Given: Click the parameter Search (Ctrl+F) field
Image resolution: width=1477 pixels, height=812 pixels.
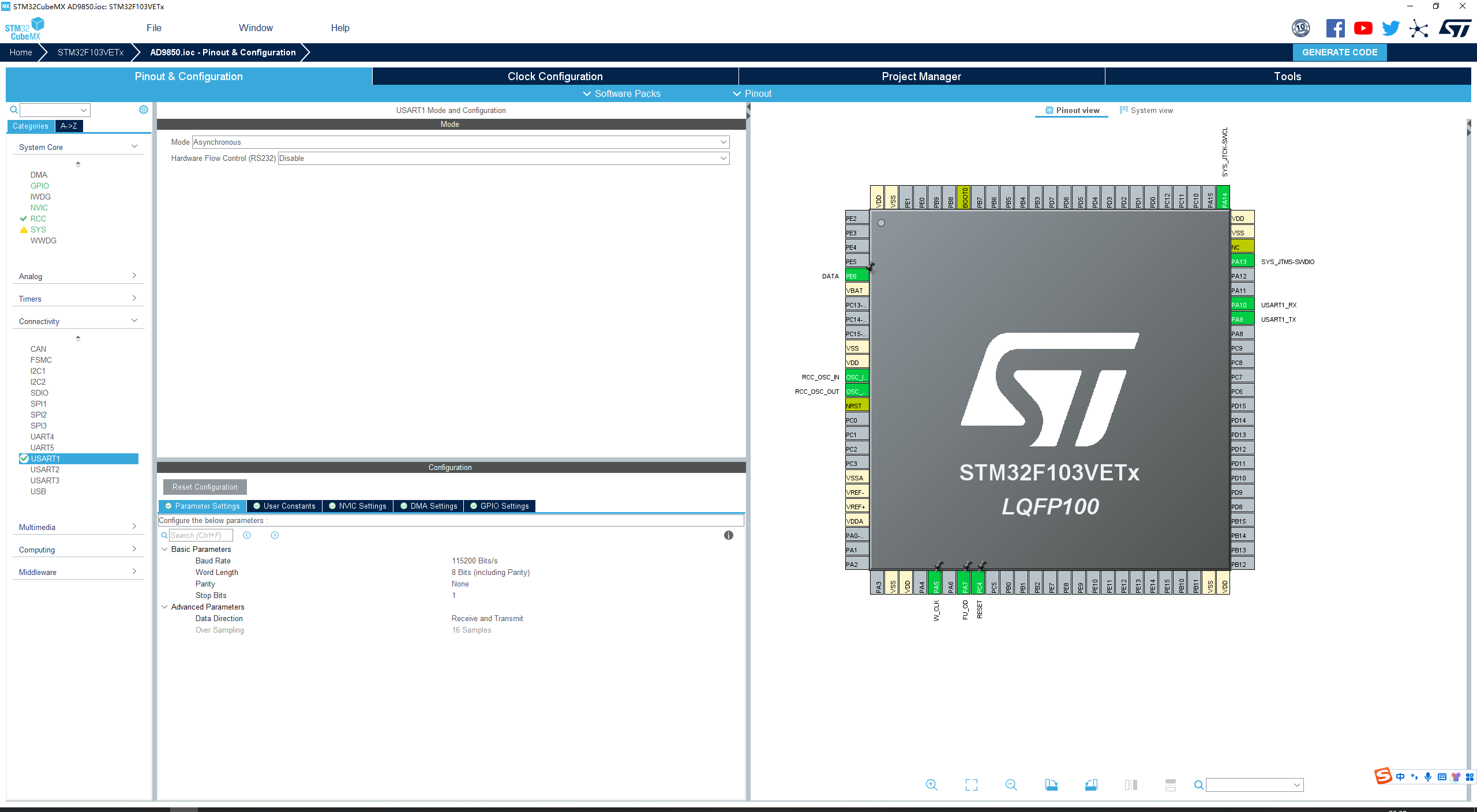Looking at the screenshot, I should point(201,535).
